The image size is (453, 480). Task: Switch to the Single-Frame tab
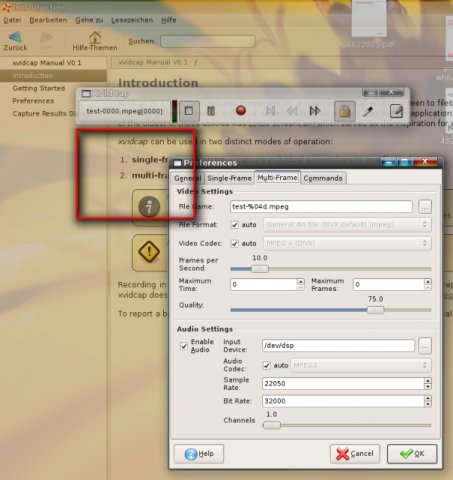[229, 178]
